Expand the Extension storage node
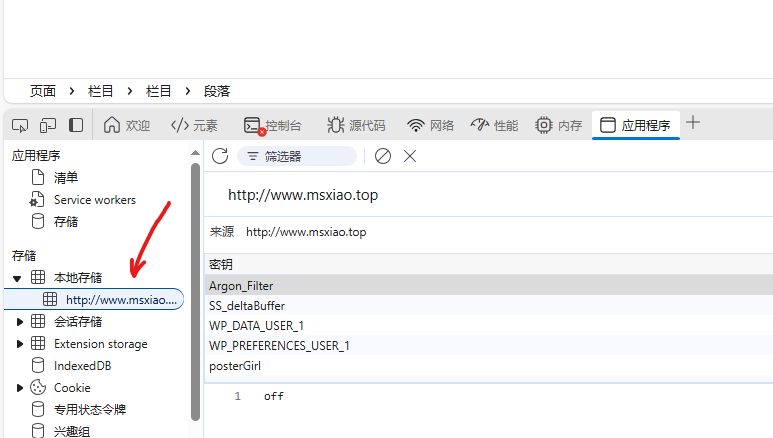The height and width of the screenshot is (438, 773). pos(20,344)
